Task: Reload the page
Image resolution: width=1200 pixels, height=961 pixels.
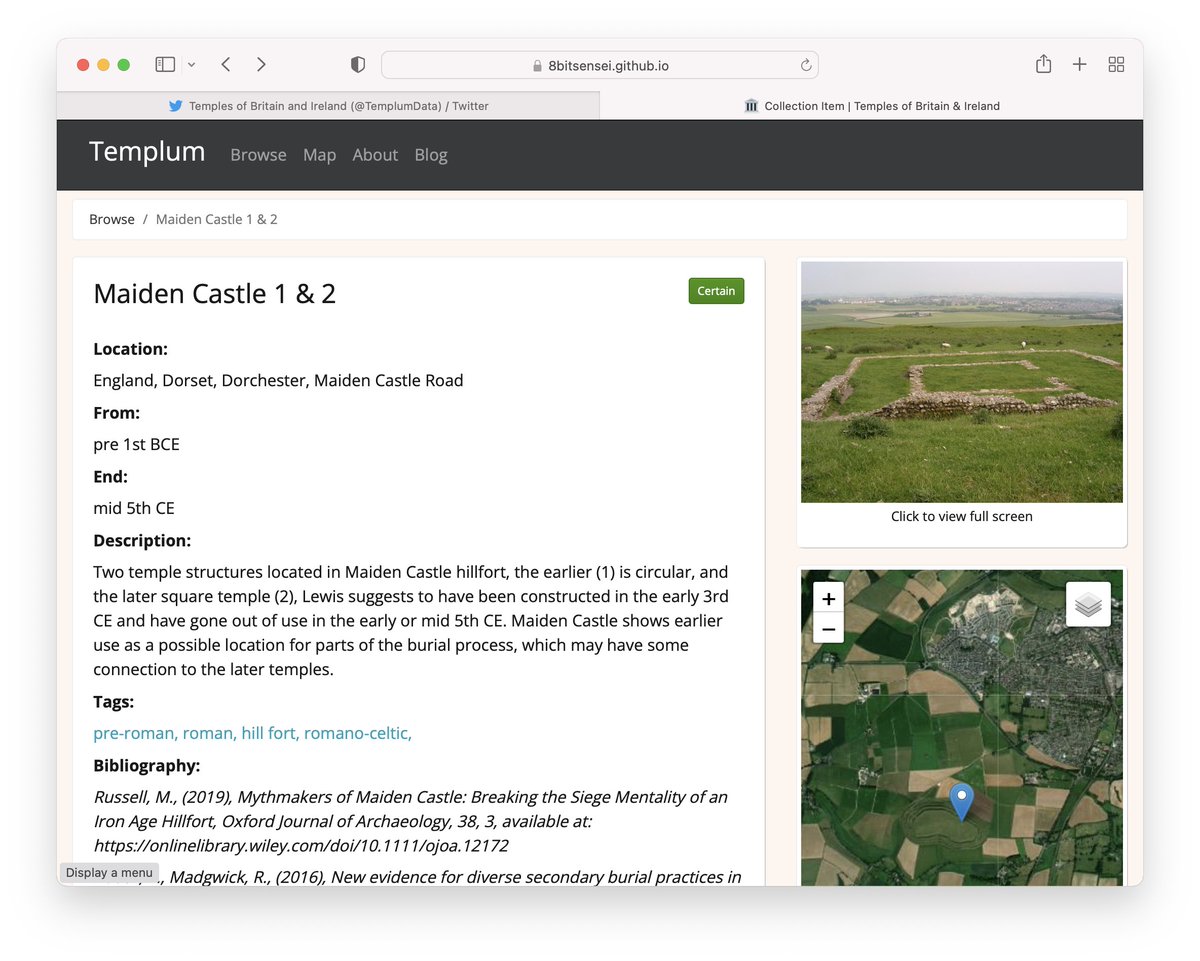Action: pyautogui.click(x=805, y=65)
